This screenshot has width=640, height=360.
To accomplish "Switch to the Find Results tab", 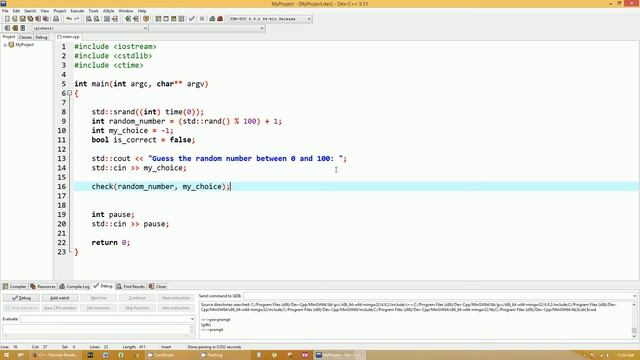I will point(131,287).
